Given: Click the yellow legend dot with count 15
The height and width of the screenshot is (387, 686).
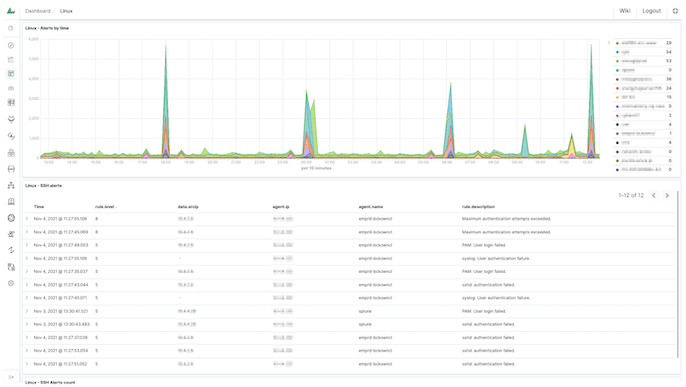Looking at the screenshot, I should coord(617,97).
